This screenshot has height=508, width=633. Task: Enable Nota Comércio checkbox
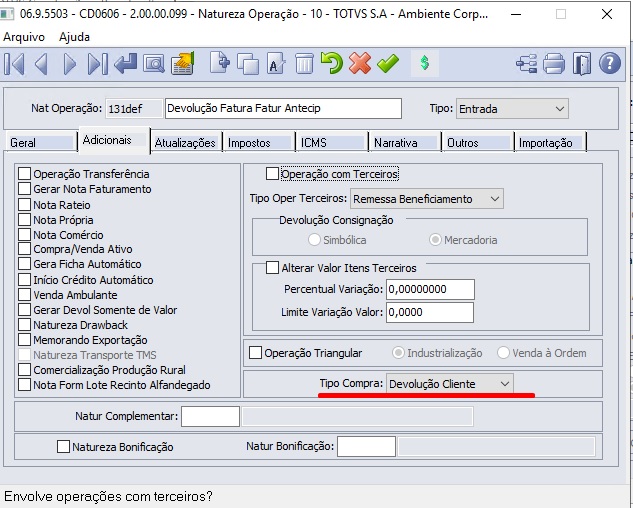pyautogui.click(x=25, y=235)
